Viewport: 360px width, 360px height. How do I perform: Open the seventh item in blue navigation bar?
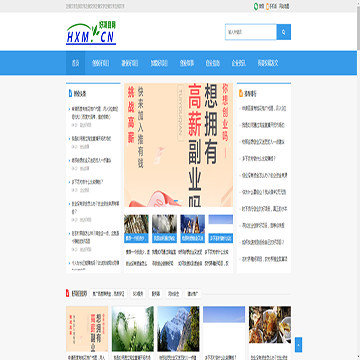239,63
